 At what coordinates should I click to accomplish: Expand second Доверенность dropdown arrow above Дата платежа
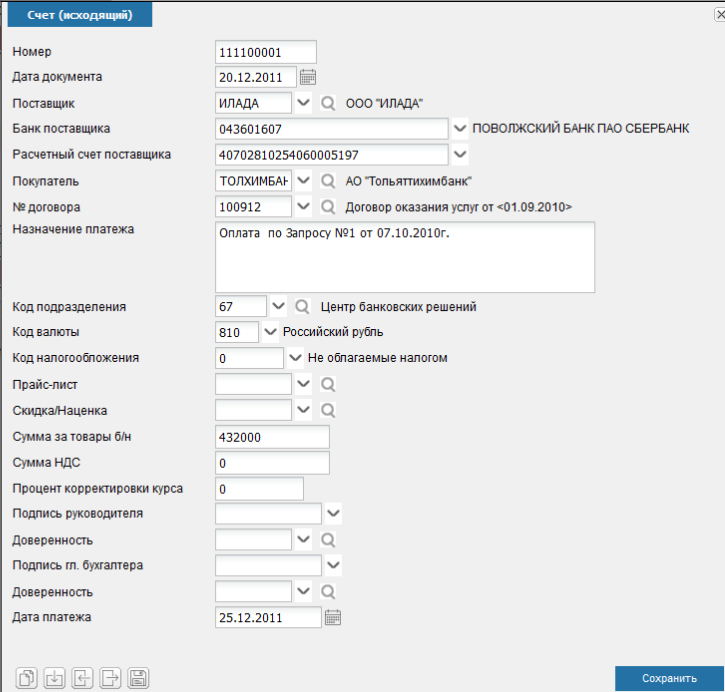pyautogui.click(x=303, y=591)
